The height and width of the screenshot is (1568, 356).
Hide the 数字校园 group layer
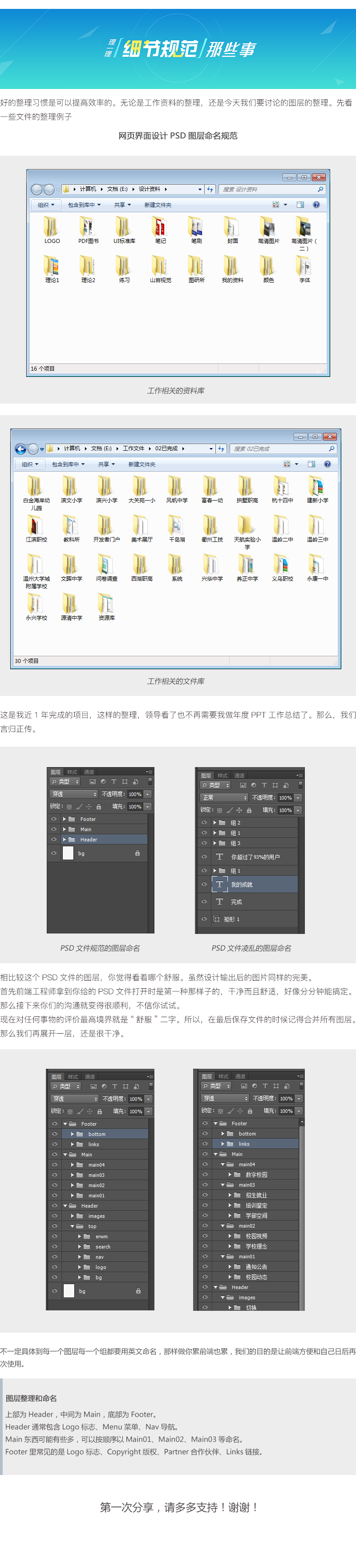(205, 1174)
